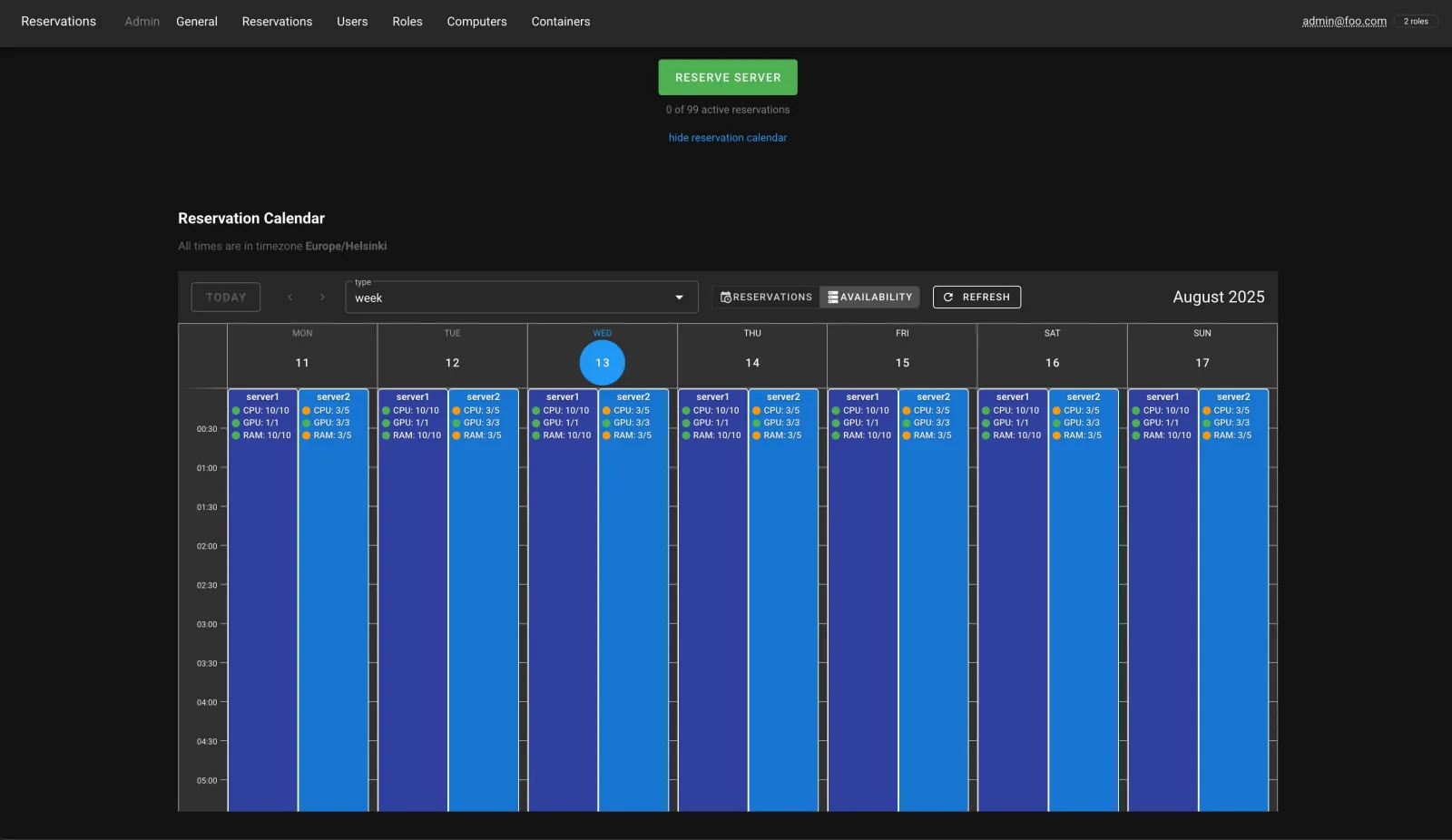This screenshot has height=840, width=1452.
Task: Click the green Reserve Server button
Action: [728, 77]
